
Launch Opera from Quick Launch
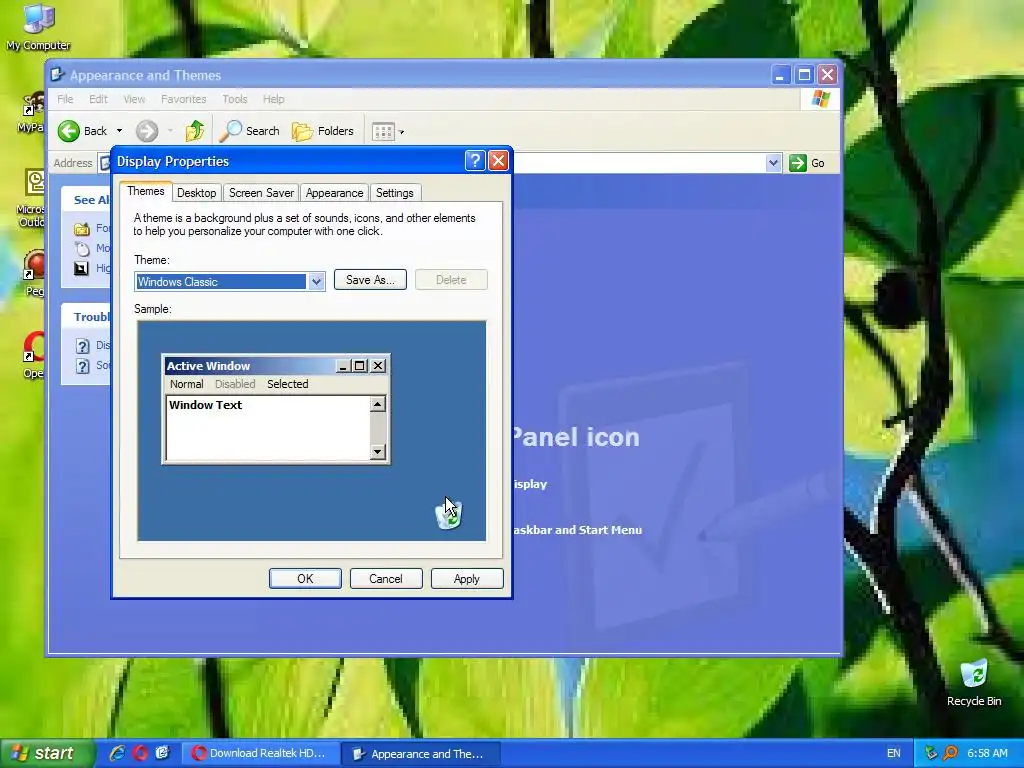click(140, 753)
